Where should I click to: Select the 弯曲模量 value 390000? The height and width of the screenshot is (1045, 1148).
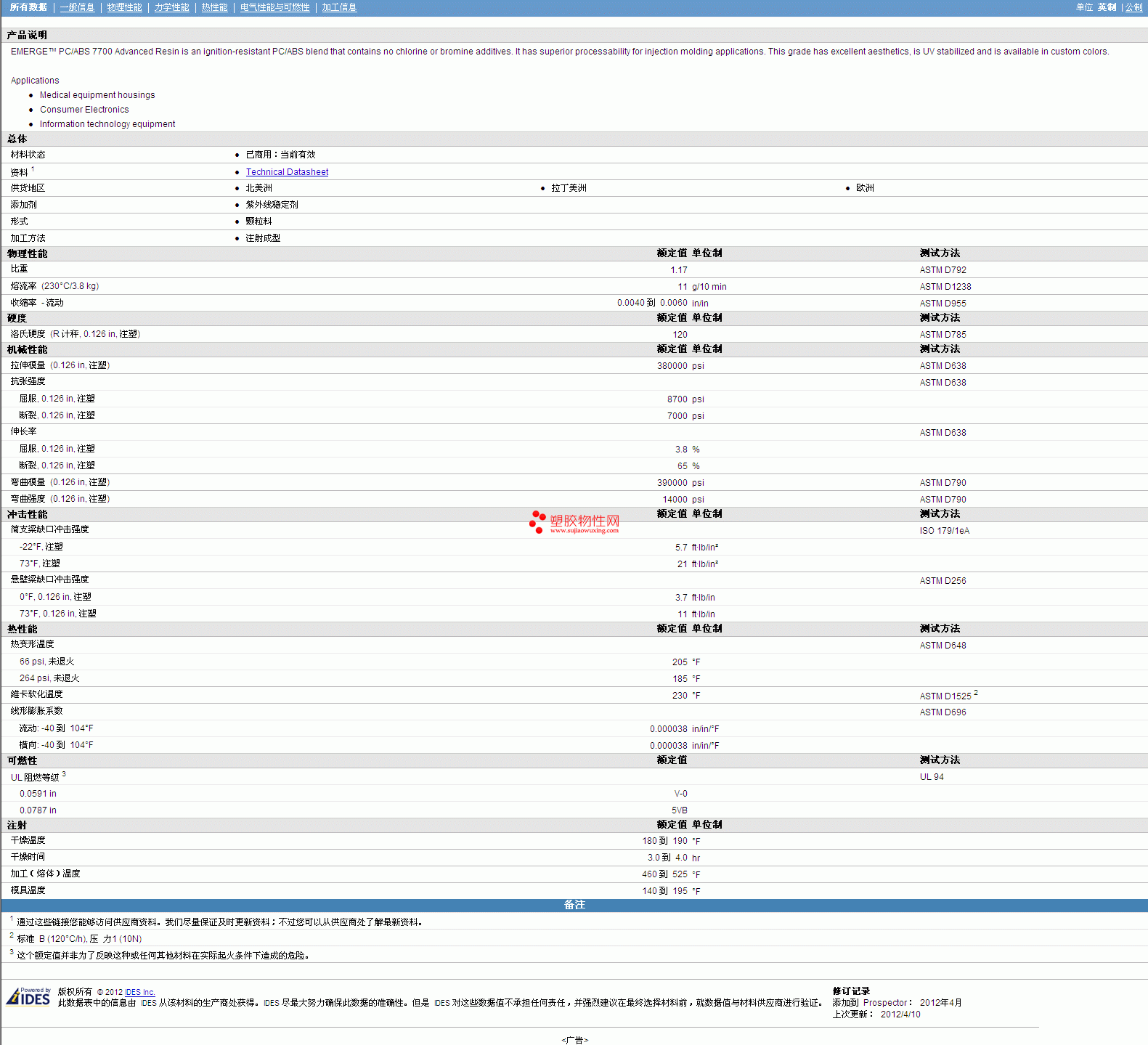672,483
